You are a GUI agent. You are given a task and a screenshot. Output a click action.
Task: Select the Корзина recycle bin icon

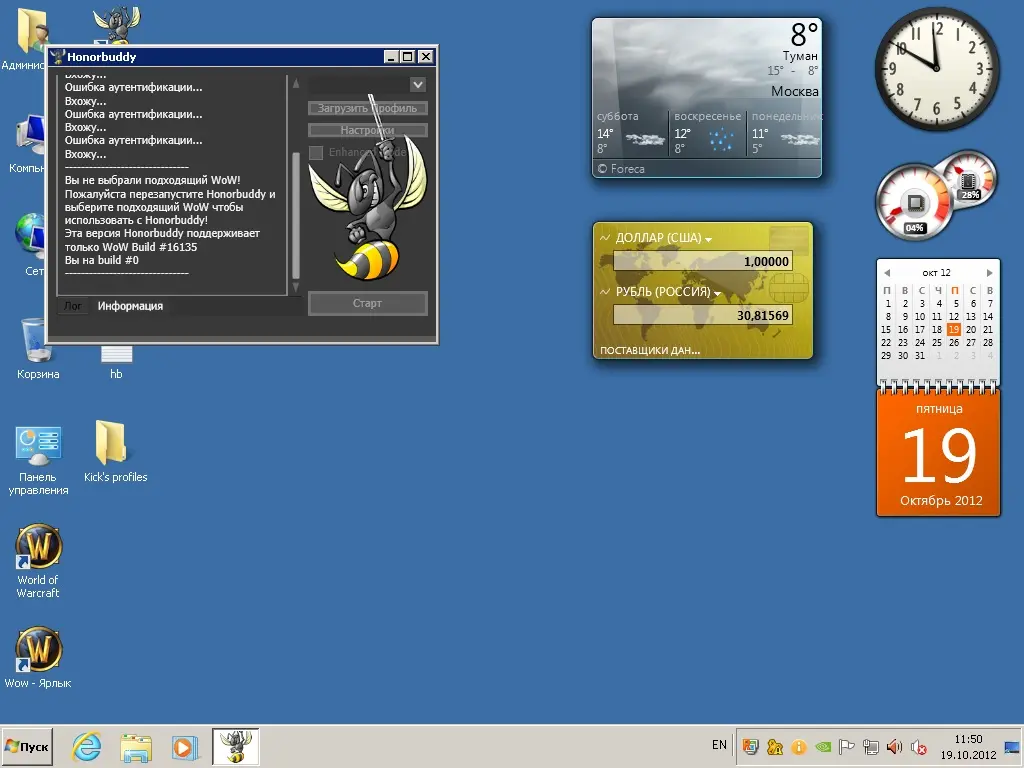click(x=38, y=349)
